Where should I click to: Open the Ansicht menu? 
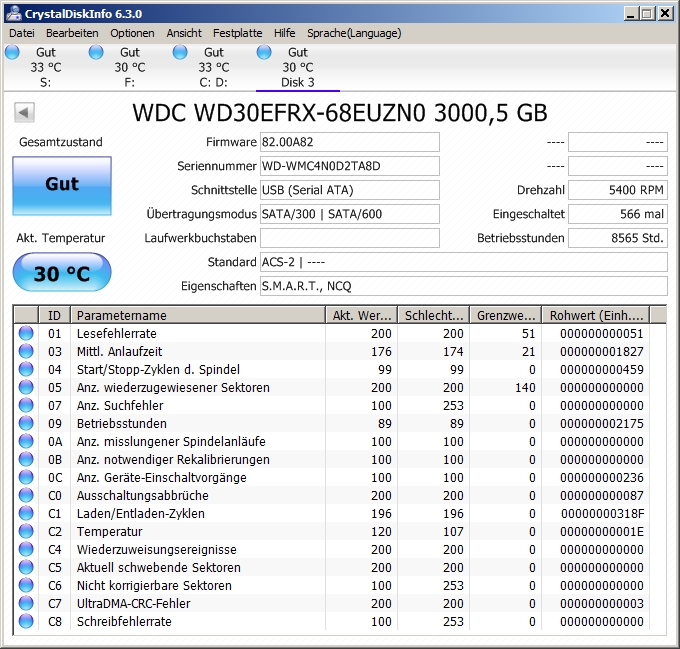pyautogui.click(x=184, y=33)
